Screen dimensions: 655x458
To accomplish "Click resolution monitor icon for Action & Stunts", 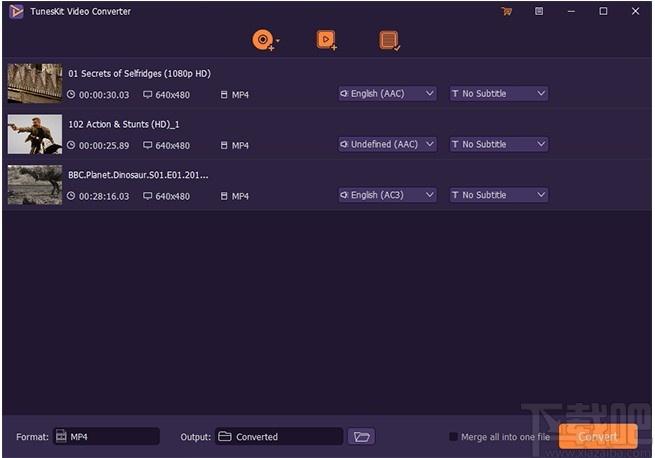I will pyautogui.click(x=147, y=145).
